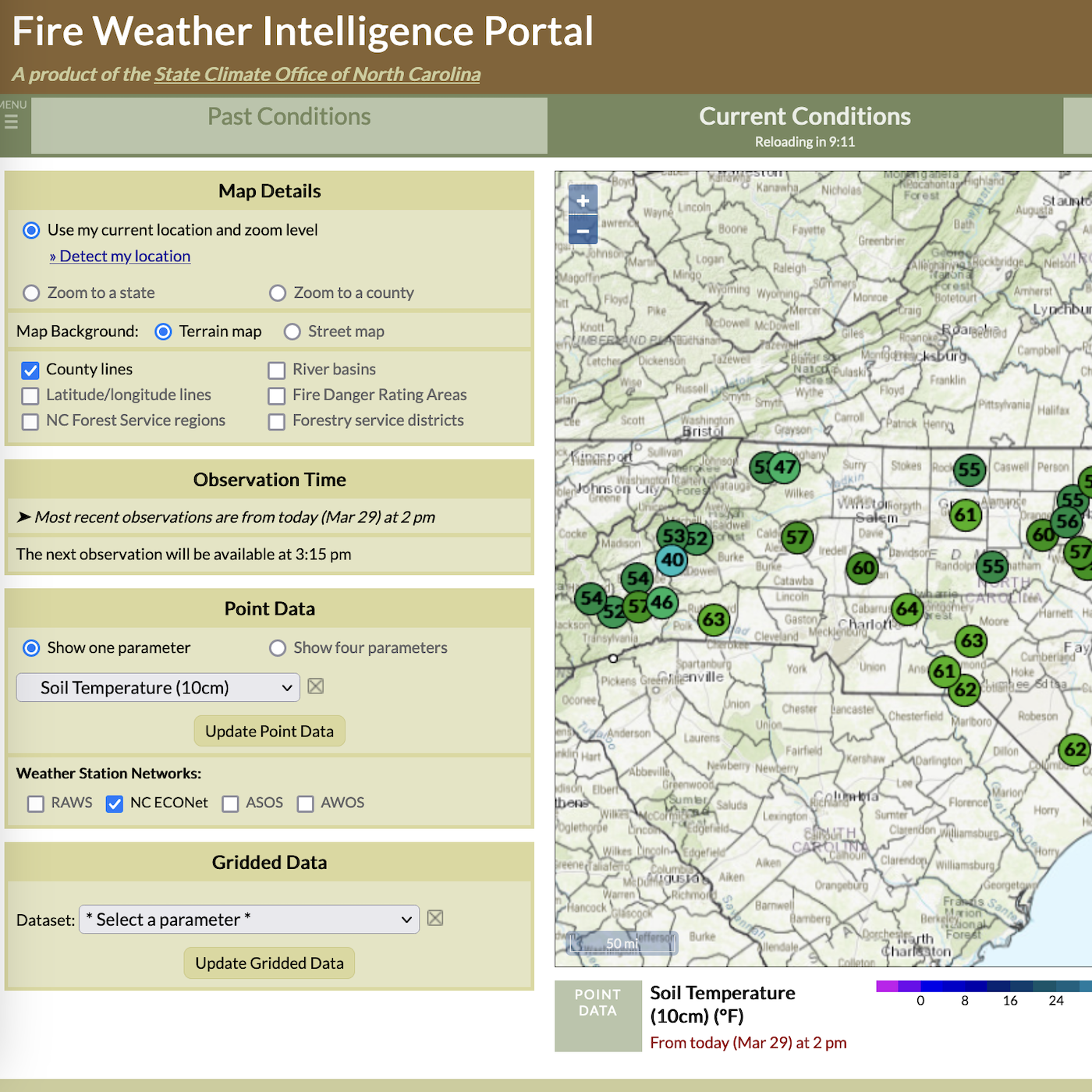
Task: Click the 50 mi scale bar
Action: click(x=622, y=943)
